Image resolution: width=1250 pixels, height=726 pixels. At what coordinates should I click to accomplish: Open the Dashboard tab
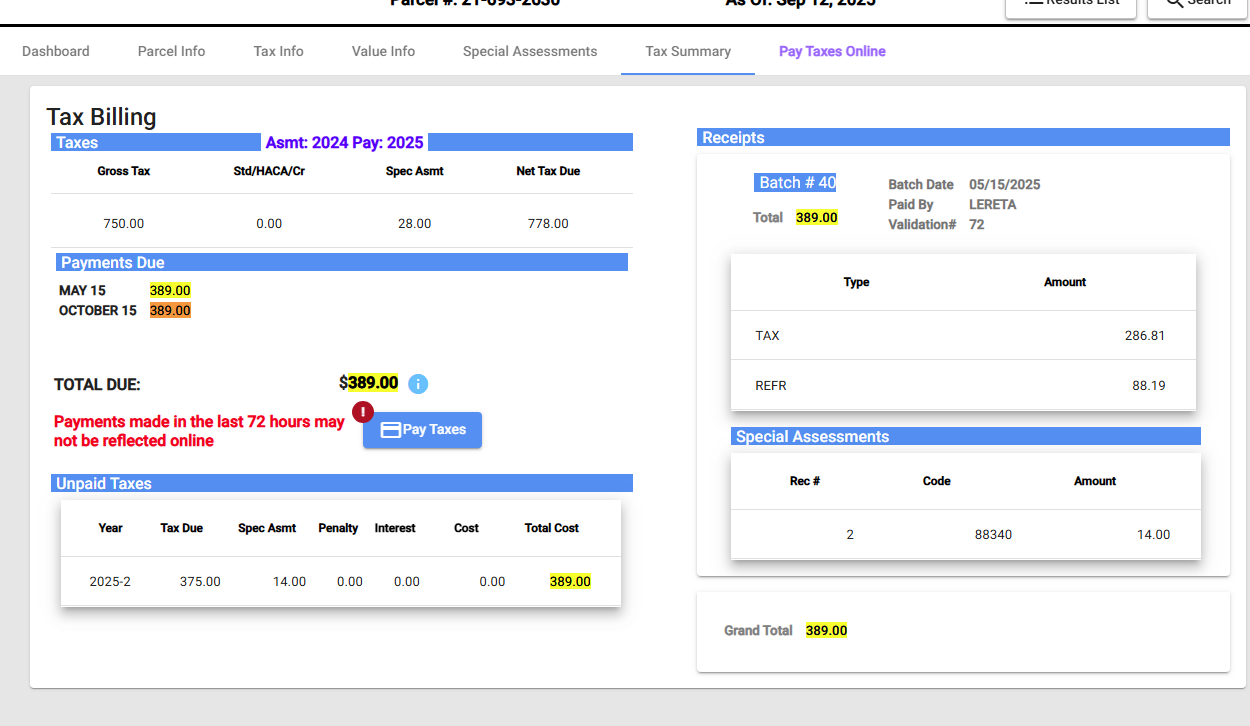(56, 51)
